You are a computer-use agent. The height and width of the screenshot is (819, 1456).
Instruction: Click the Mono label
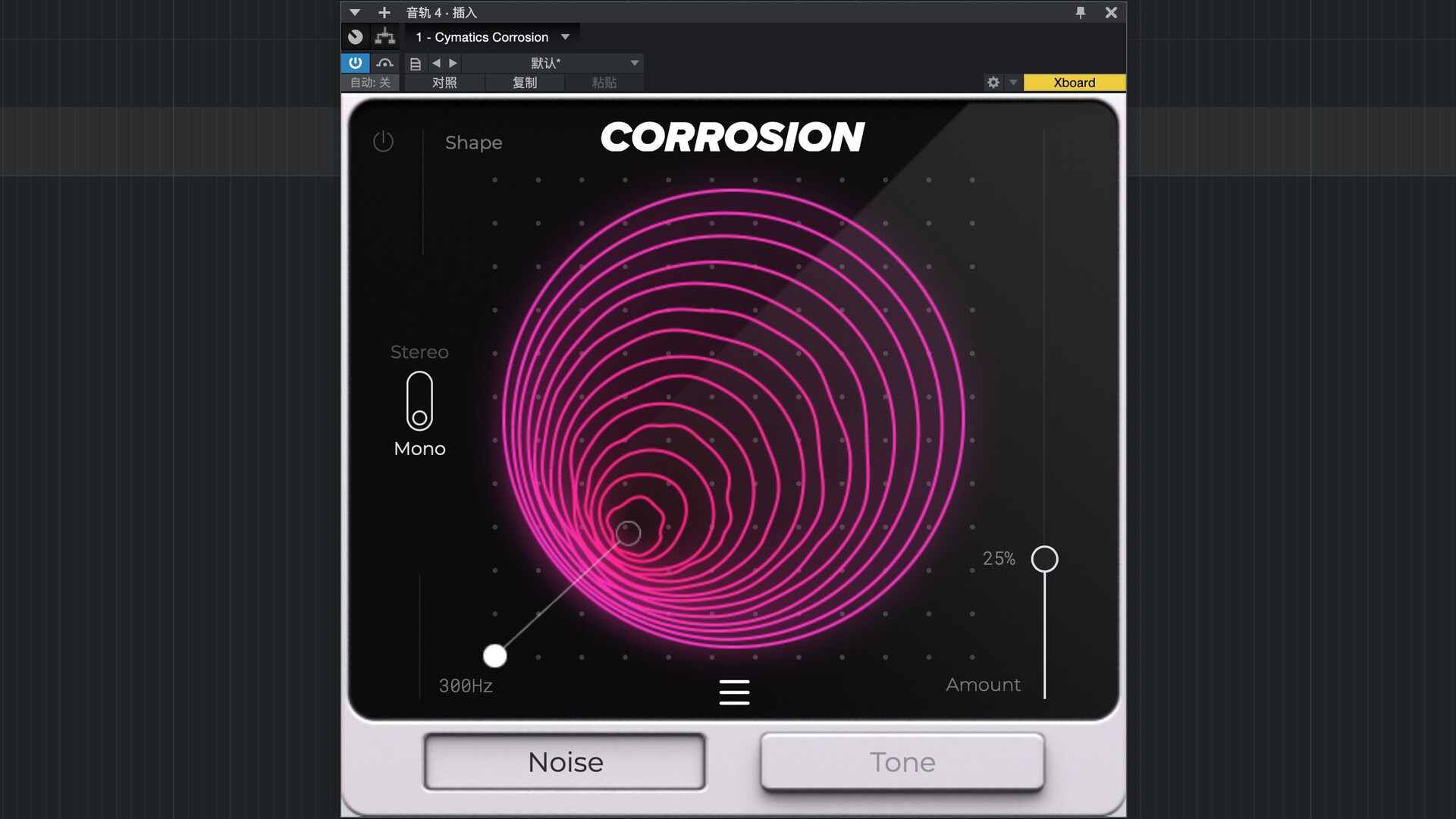[x=419, y=449]
